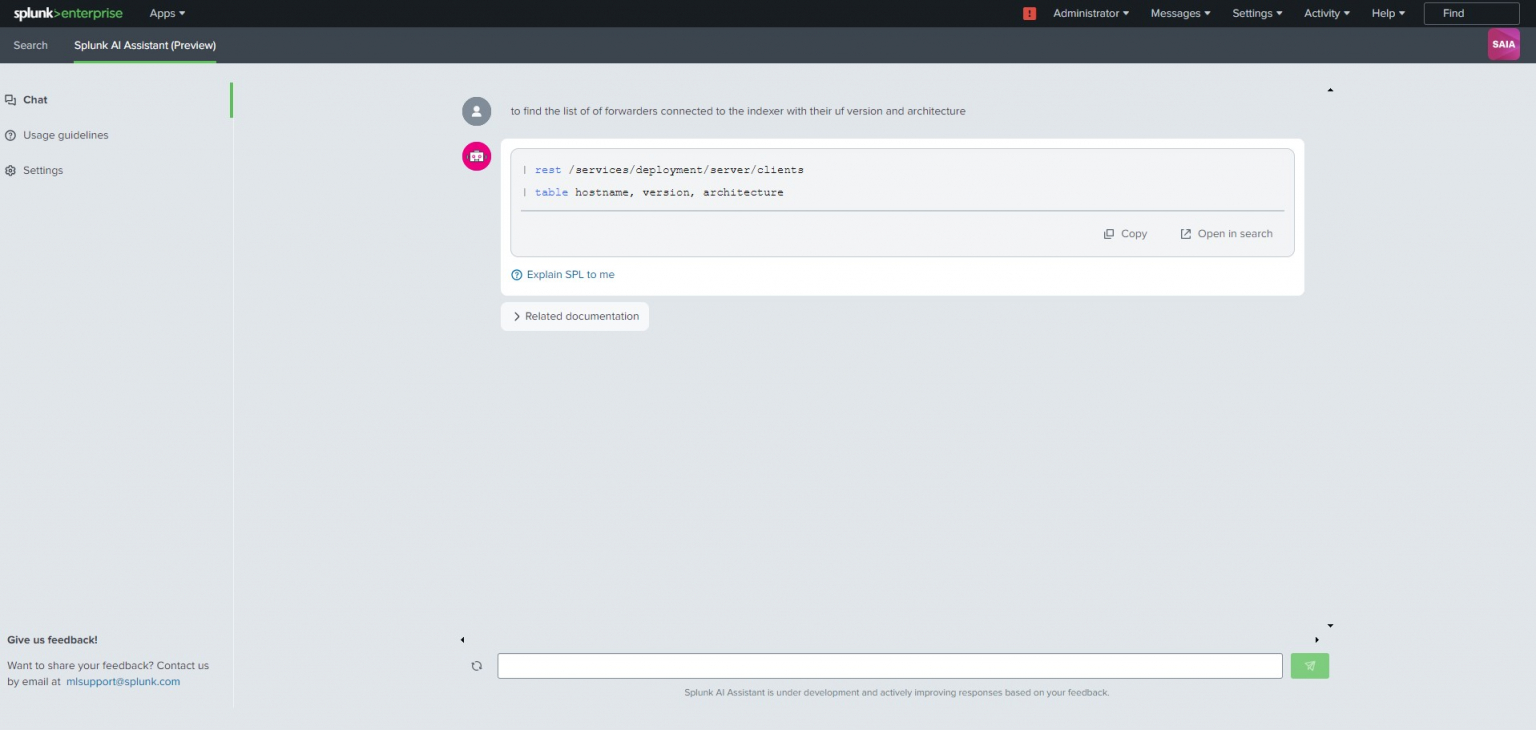The height and width of the screenshot is (730, 1536).
Task: Click the SAIA app avatar icon
Action: coord(1503,44)
